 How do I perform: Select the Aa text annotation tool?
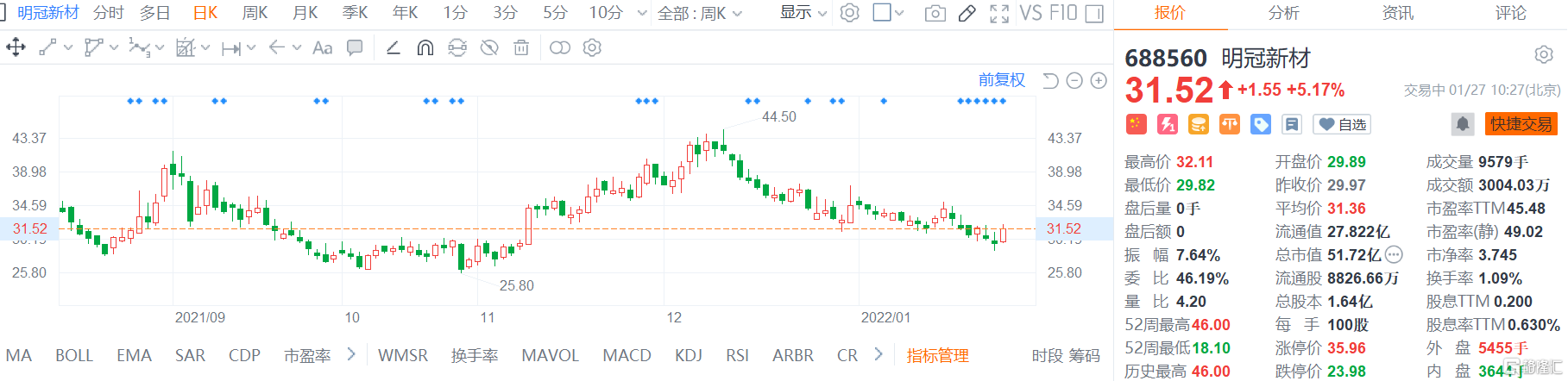point(323,47)
